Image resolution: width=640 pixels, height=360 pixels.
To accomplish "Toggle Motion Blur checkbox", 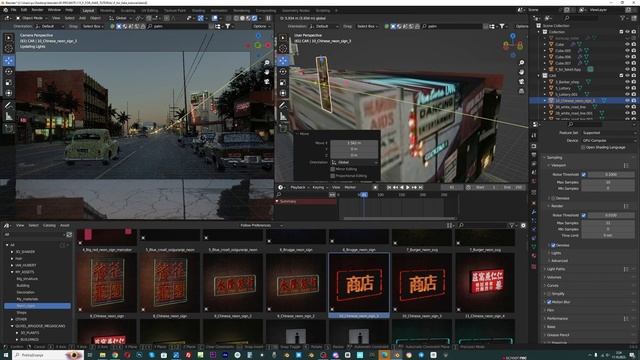I will pyautogui.click(x=549, y=302).
